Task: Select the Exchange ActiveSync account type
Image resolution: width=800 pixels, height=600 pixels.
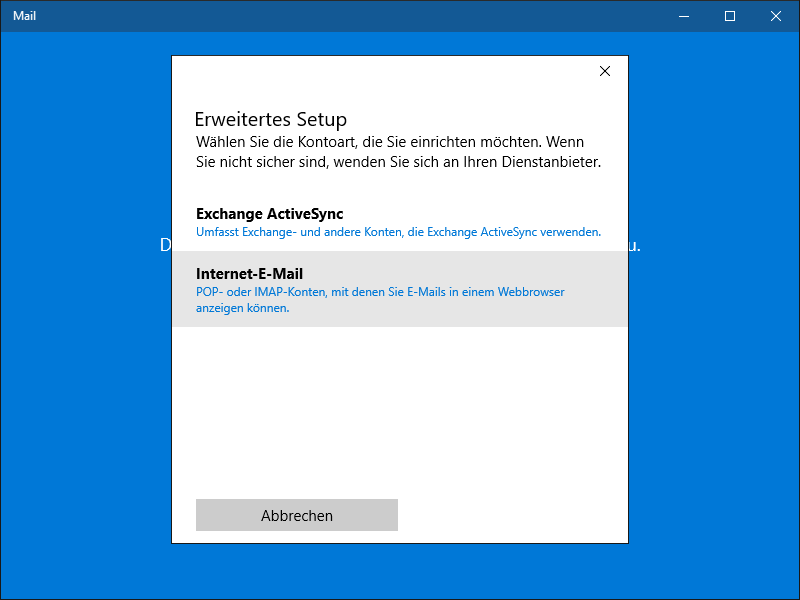Action: [399, 222]
